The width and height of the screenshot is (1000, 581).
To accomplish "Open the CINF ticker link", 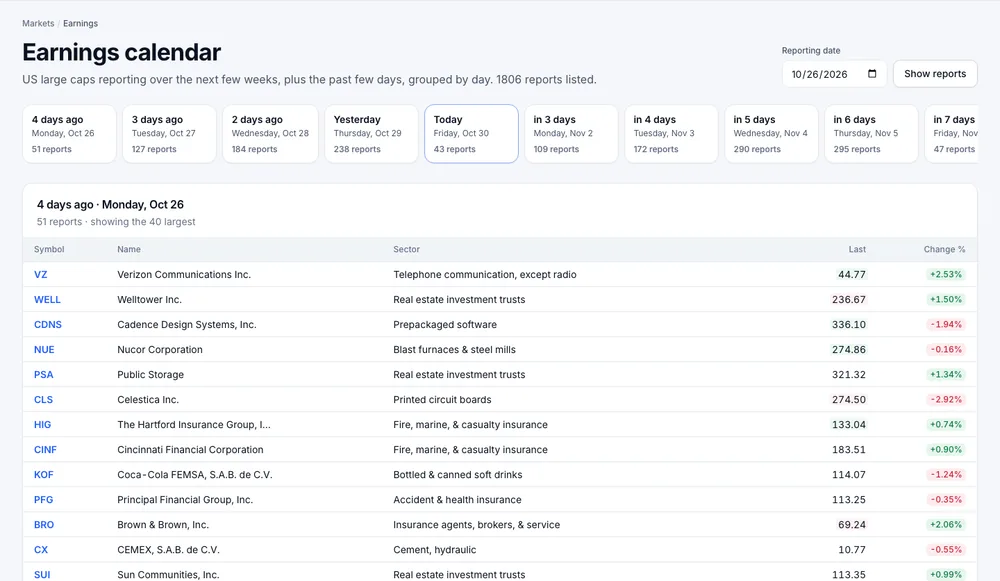I will (45, 450).
